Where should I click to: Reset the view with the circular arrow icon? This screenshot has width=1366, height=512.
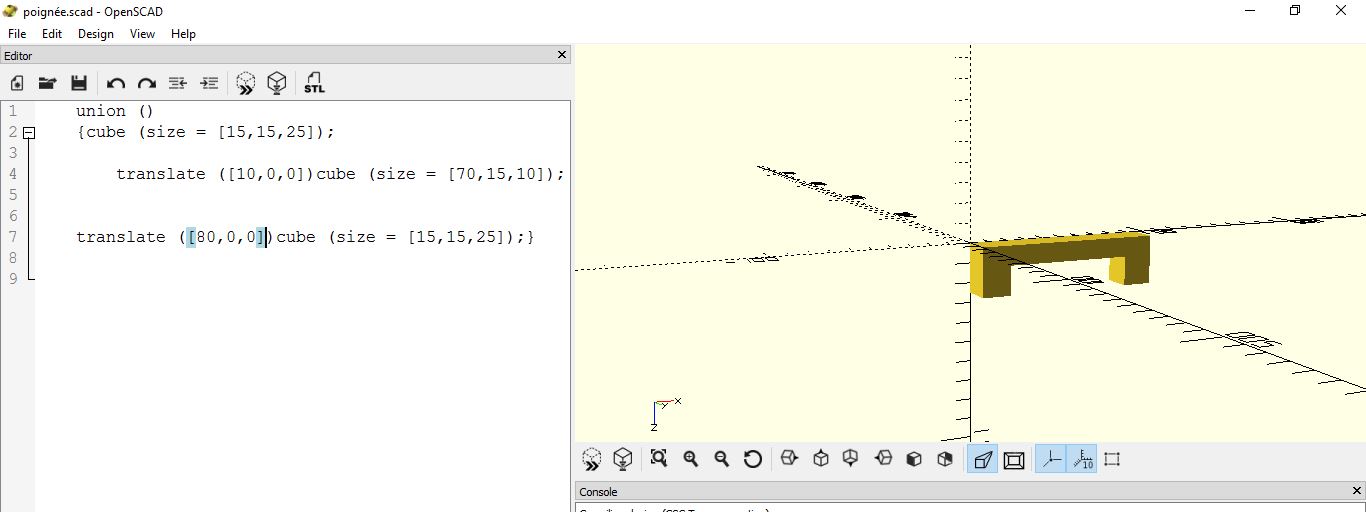pos(753,459)
